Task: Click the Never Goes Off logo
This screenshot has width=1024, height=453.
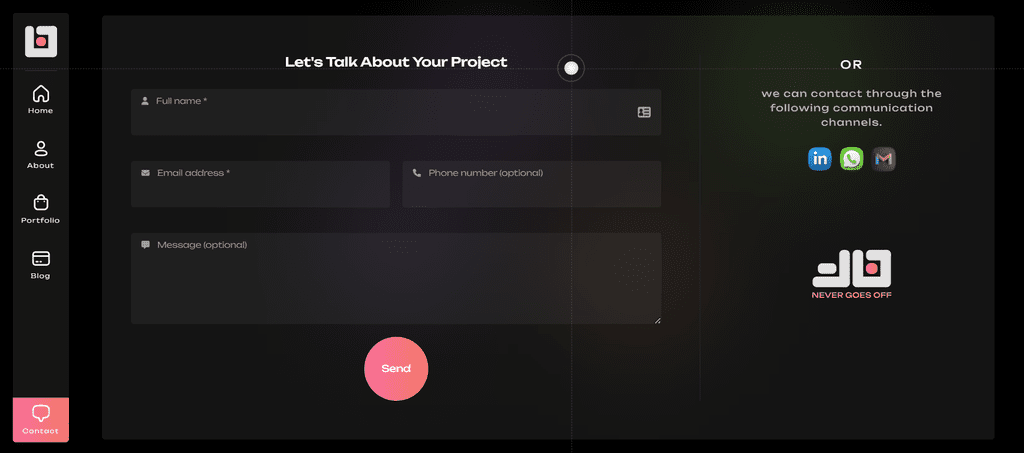Action: [852, 274]
